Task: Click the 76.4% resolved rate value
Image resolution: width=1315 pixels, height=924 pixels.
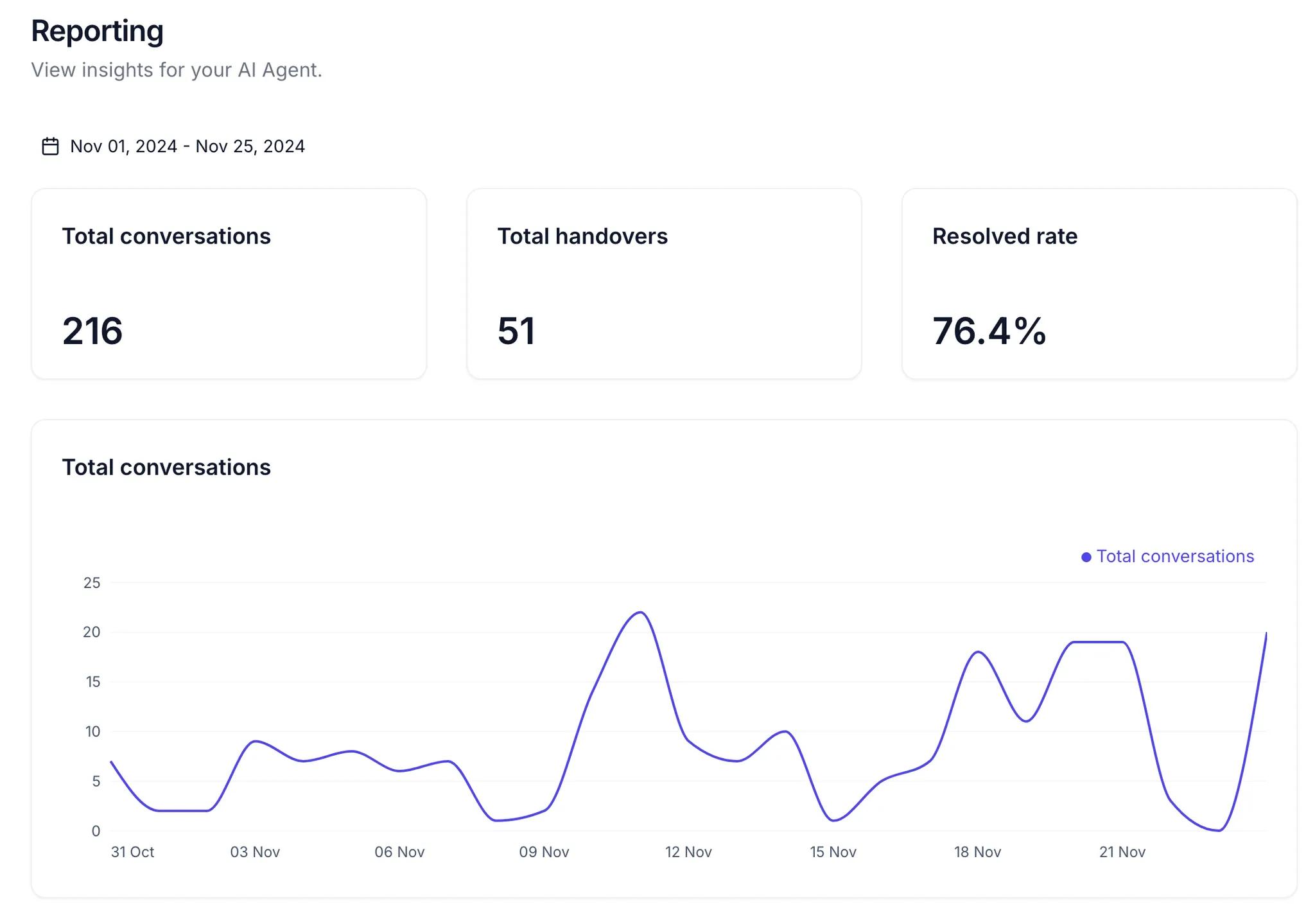Action: tap(989, 331)
